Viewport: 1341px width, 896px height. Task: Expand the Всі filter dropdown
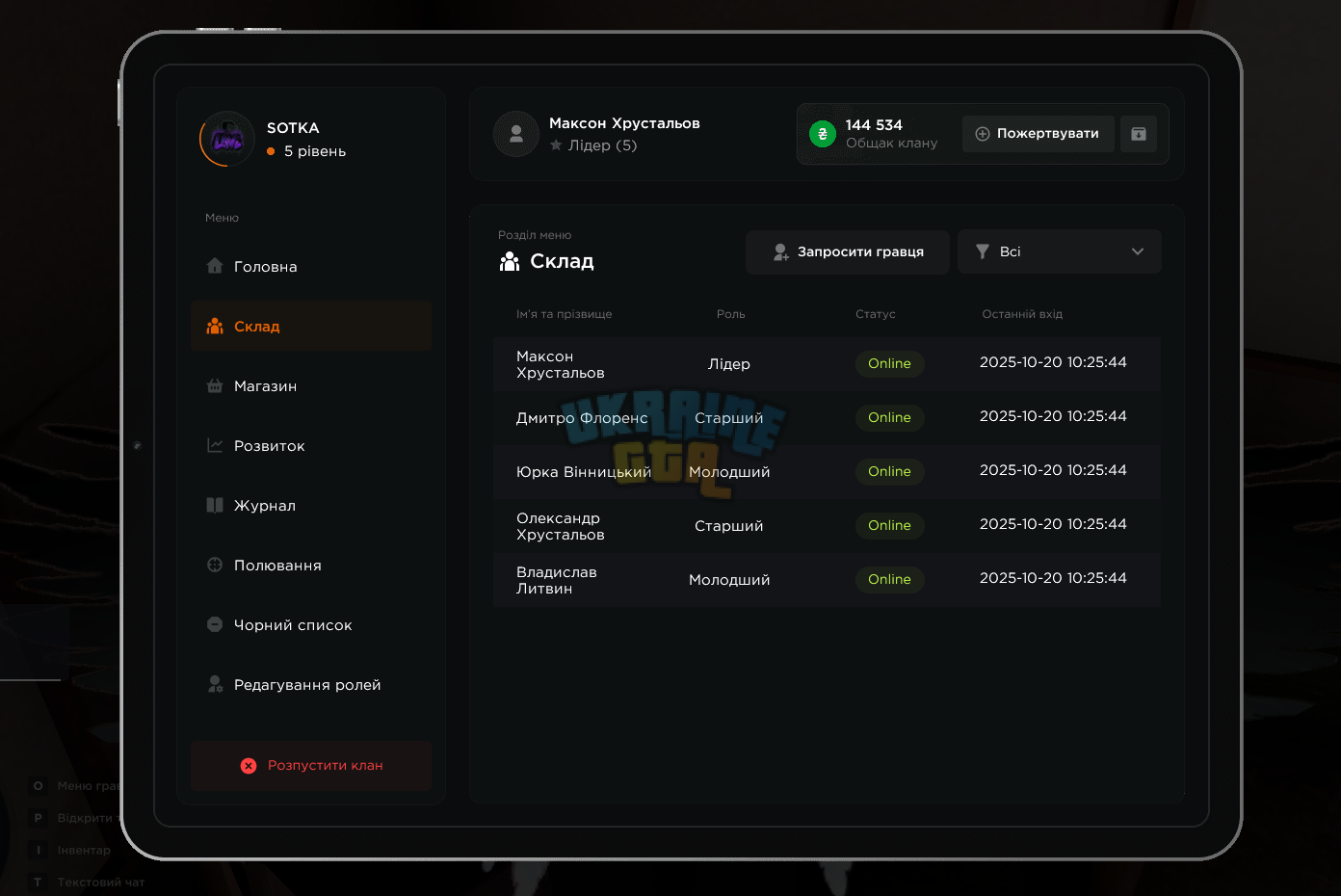click(1060, 251)
